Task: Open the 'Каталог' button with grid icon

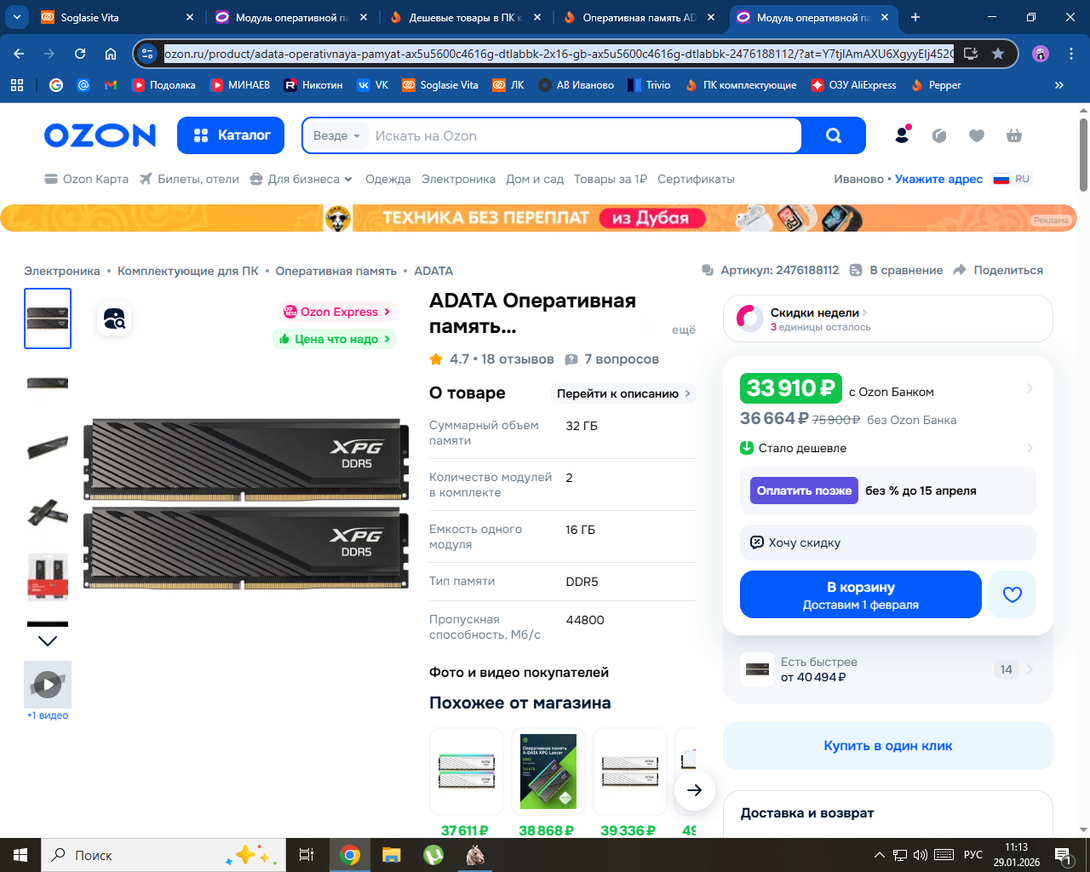Action: point(231,135)
